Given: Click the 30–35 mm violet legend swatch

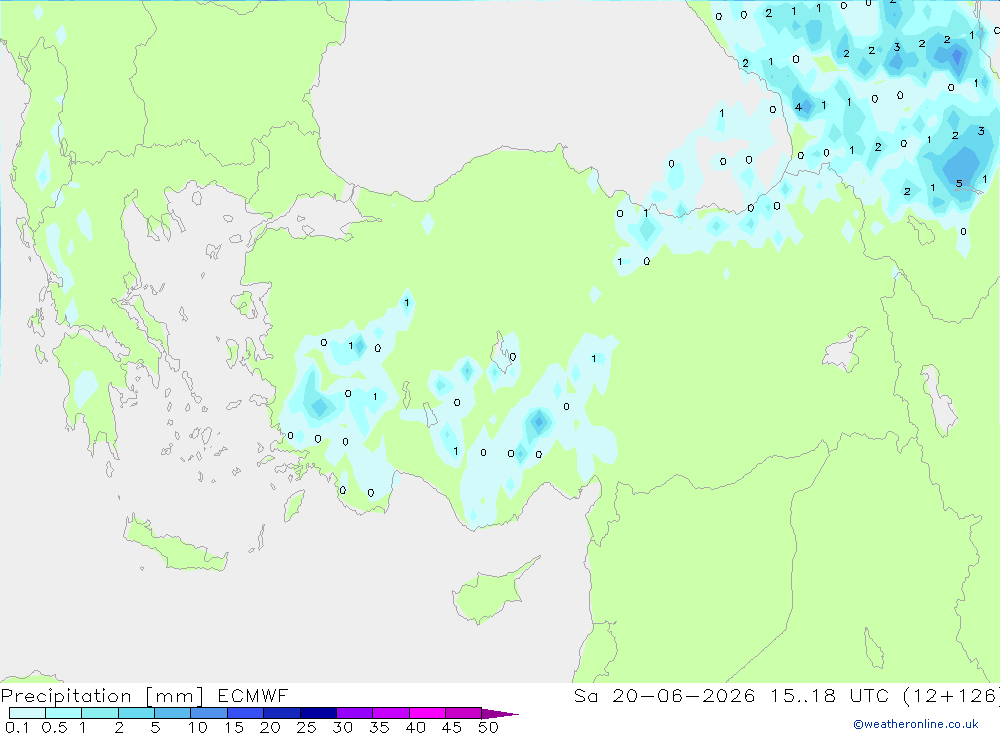Looking at the screenshot, I should tap(354, 713).
